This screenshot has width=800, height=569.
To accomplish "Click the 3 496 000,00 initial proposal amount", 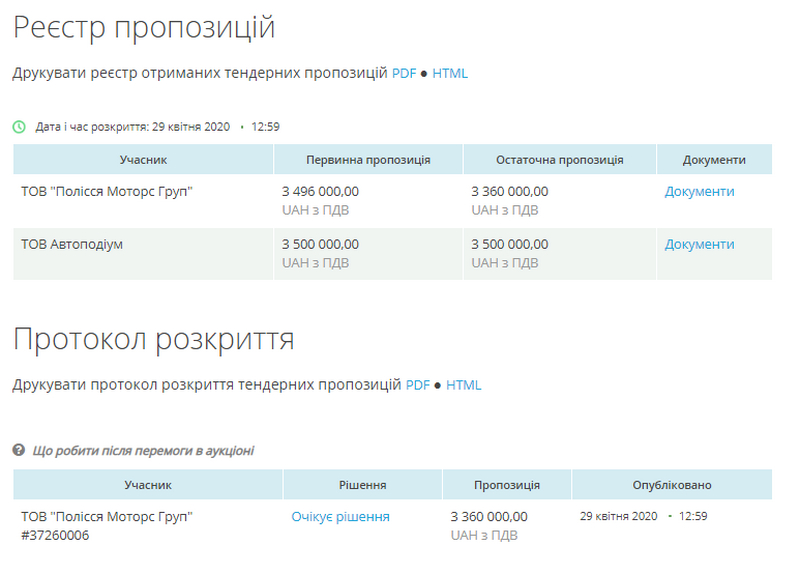I will tap(320, 191).
